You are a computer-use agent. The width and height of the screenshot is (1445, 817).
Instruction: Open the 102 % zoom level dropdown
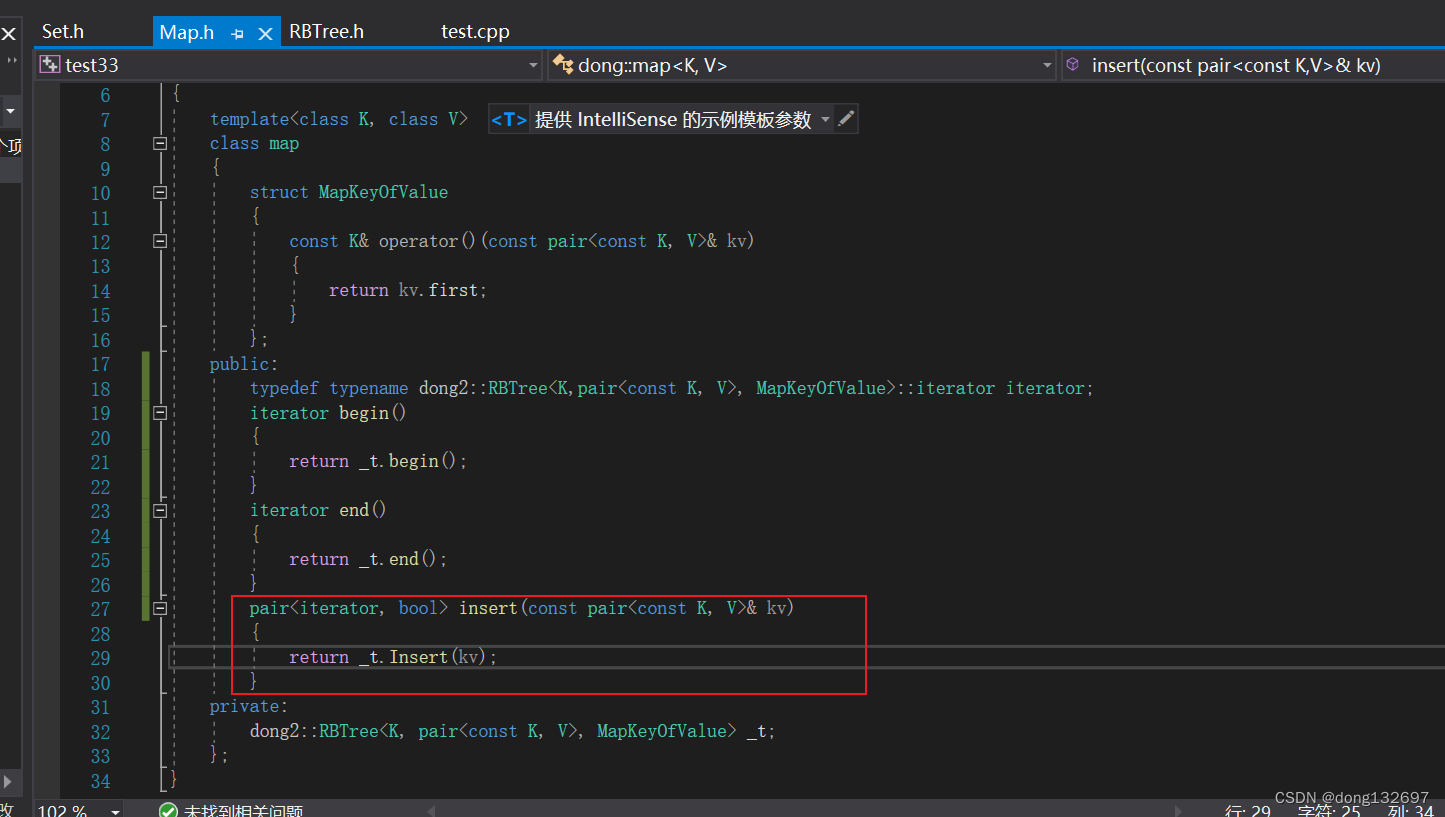116,811
